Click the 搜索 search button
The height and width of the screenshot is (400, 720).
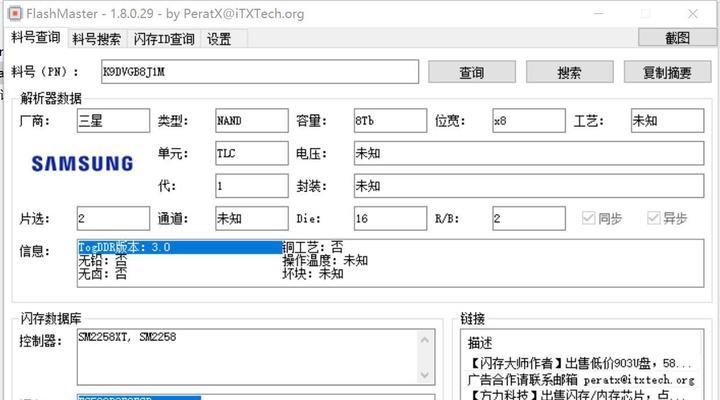(x=569, y=72)
